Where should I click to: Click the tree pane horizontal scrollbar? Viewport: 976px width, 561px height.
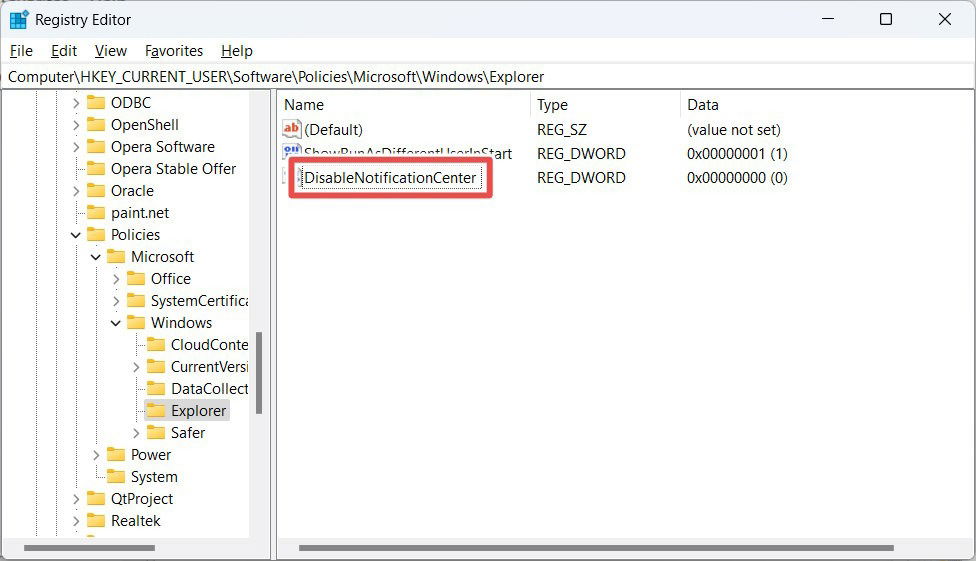click(89, 548)
